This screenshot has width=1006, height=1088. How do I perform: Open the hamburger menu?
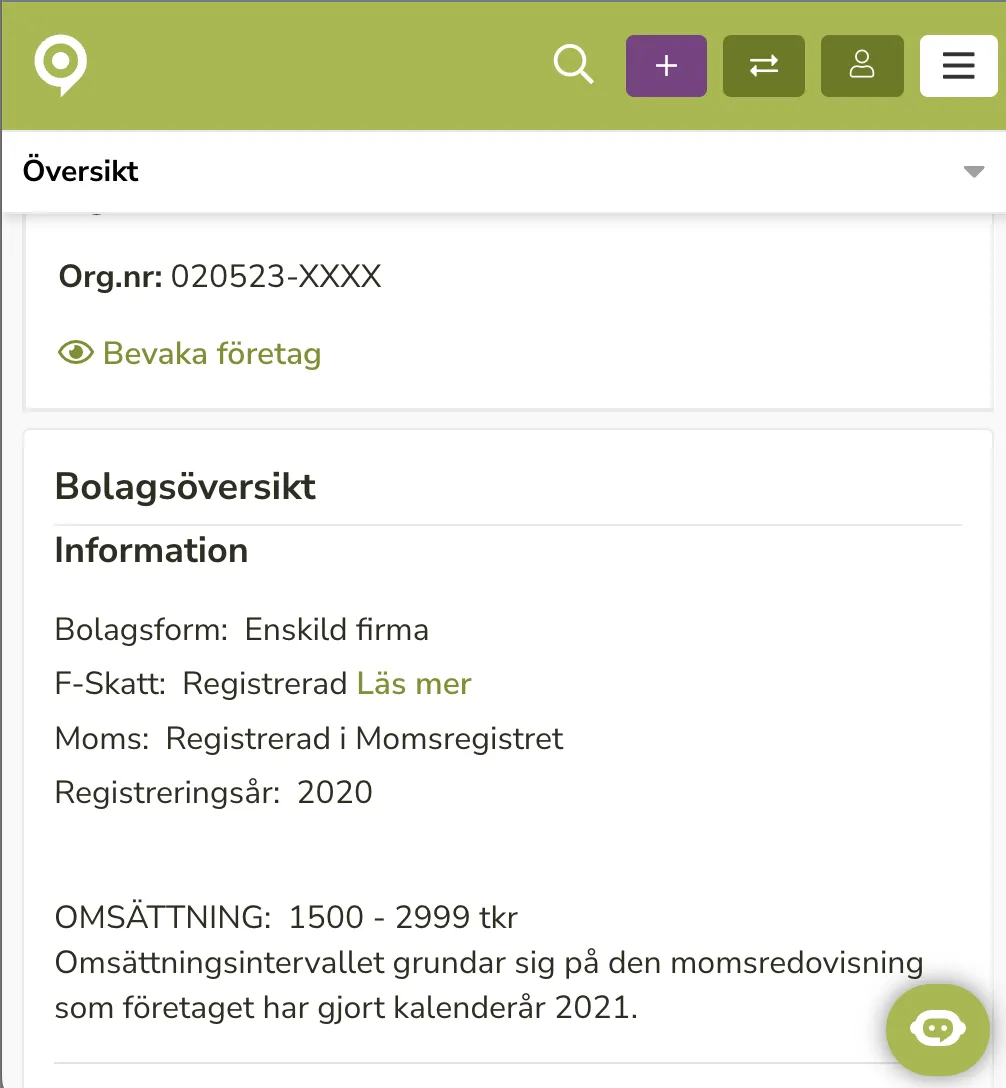tap(958, 66)
